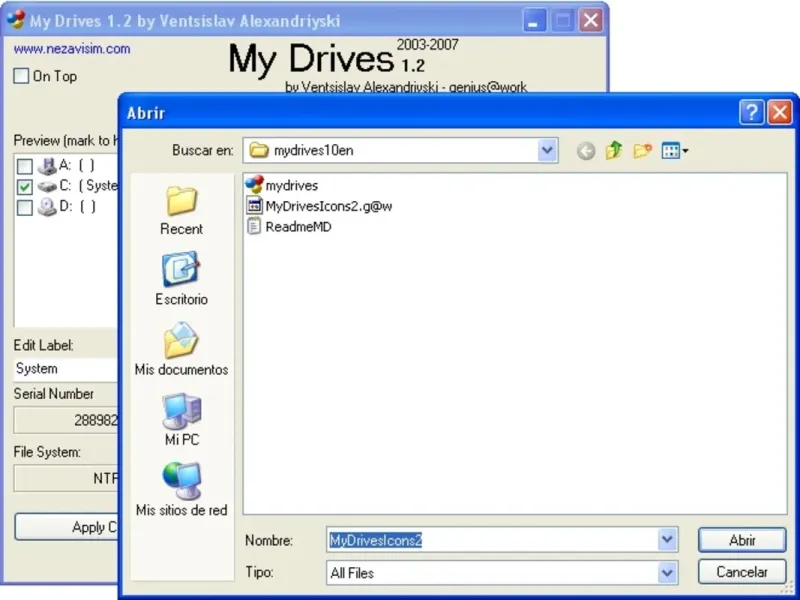Open the Recent places shortcut
The height and width of the screenshot is (600, 800).
(x=181, y=210)
